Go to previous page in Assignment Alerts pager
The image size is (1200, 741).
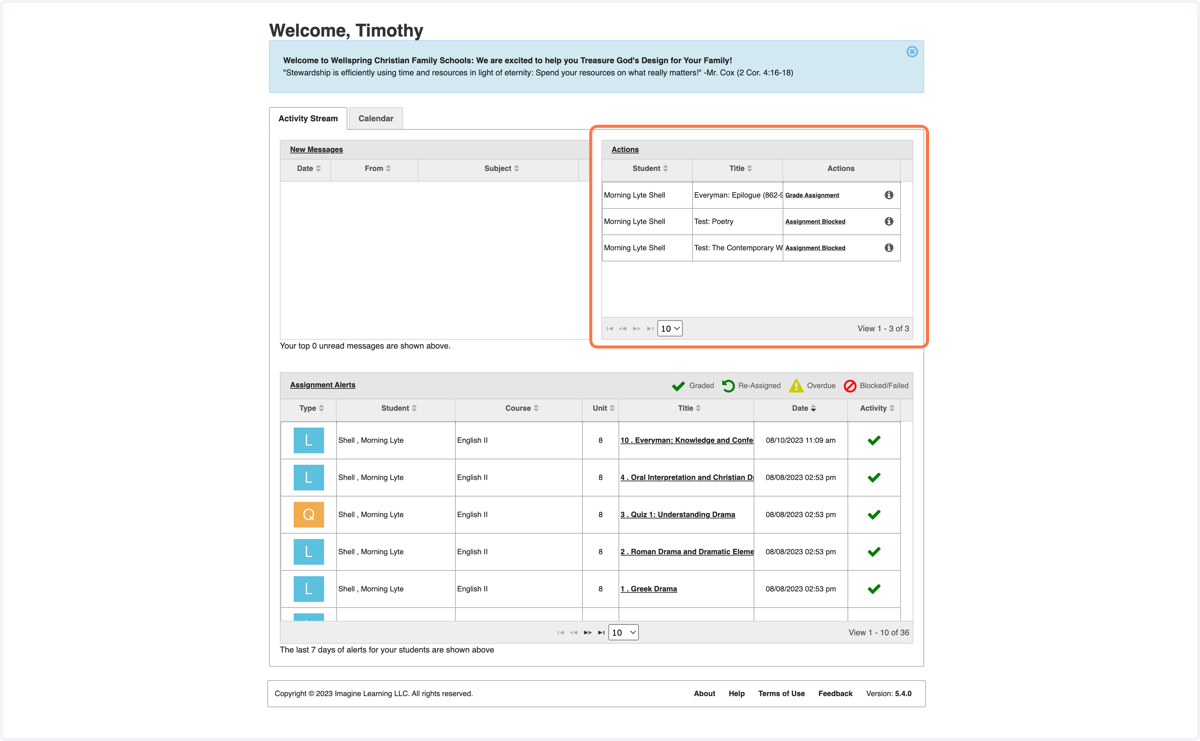(x=574, y=633)
